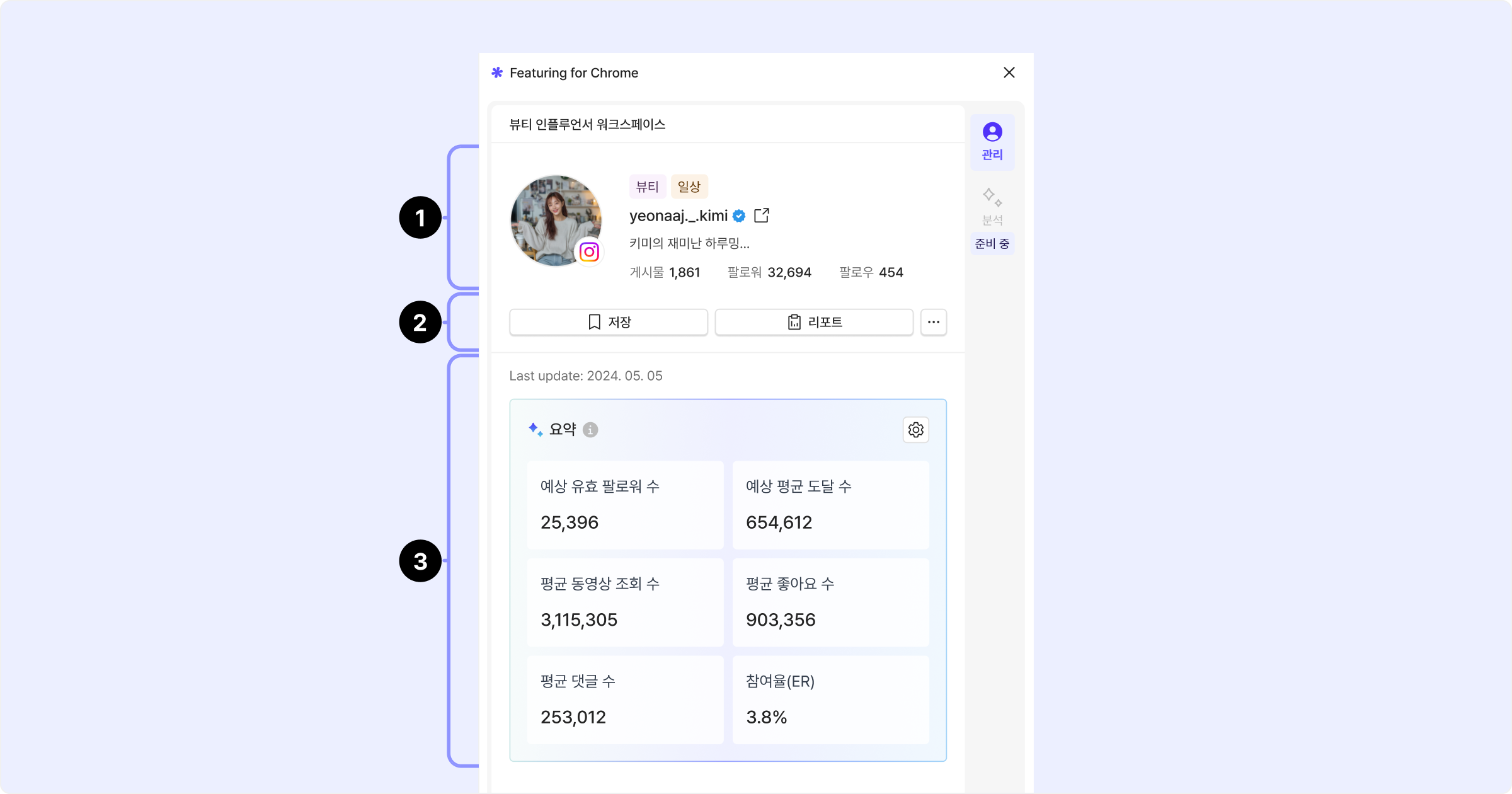The height and width of the screenshot is (794, 1512).
Task: Select the 분석 sidebar tab
Action: 992,207
